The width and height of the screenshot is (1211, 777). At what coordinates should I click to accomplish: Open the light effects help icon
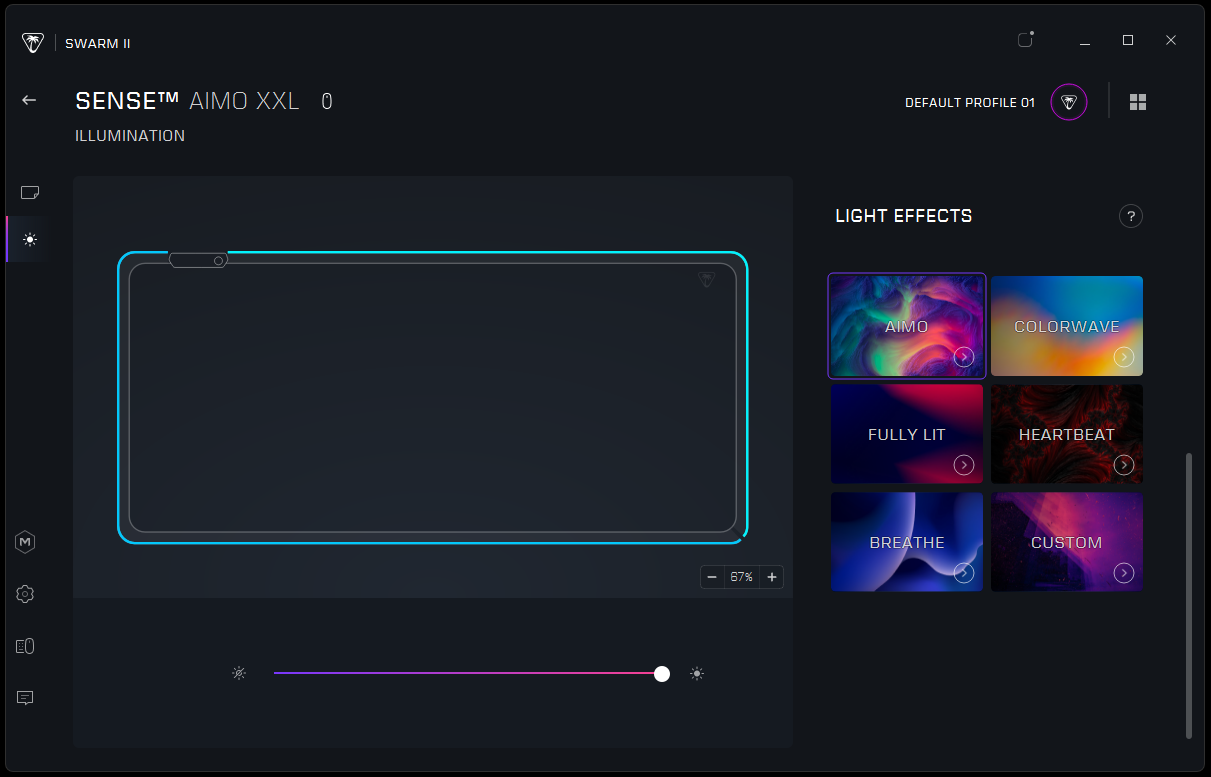[1130, 216]
